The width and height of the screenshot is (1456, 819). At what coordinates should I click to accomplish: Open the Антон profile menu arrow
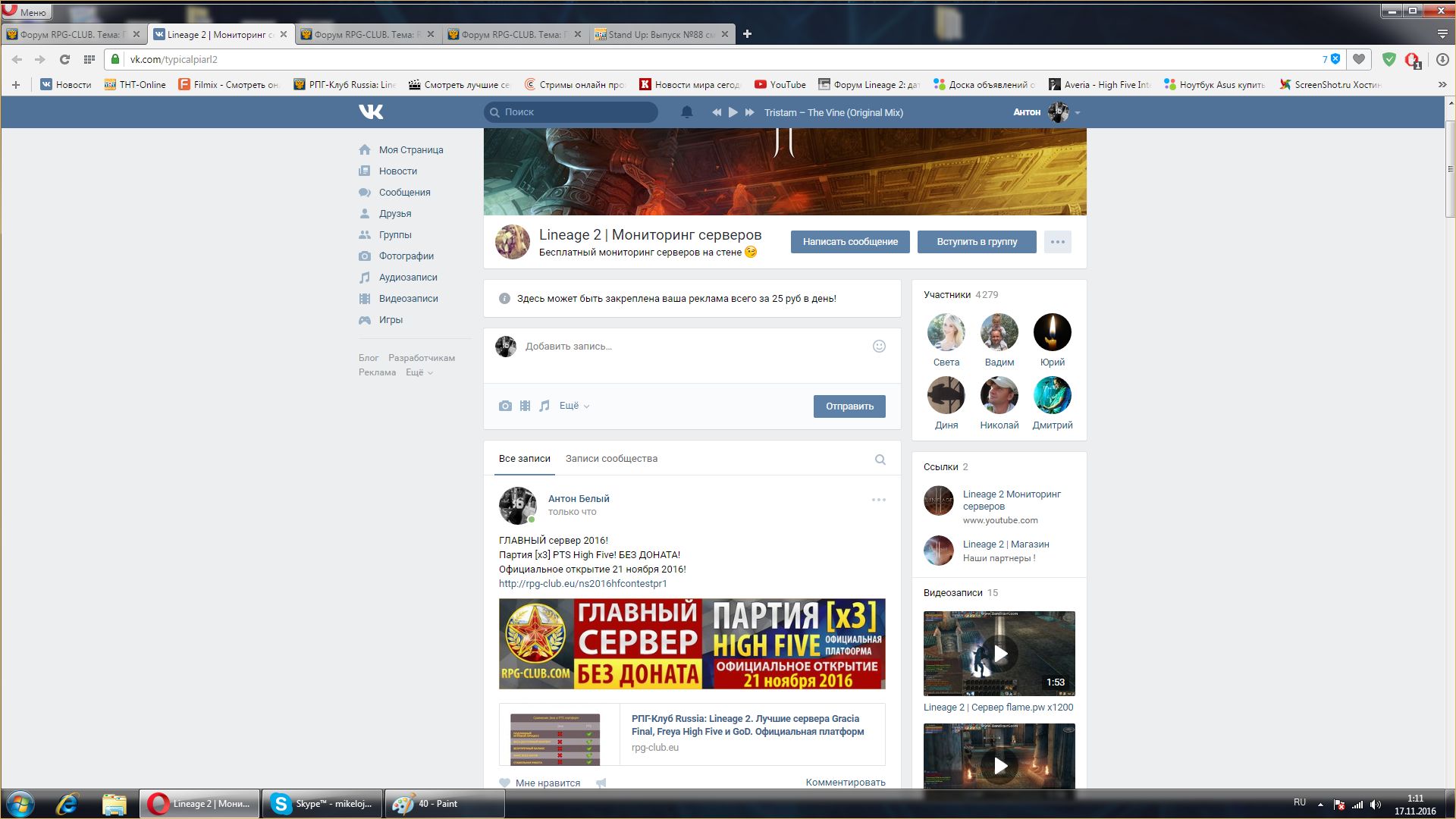(x=1078, y=113)
